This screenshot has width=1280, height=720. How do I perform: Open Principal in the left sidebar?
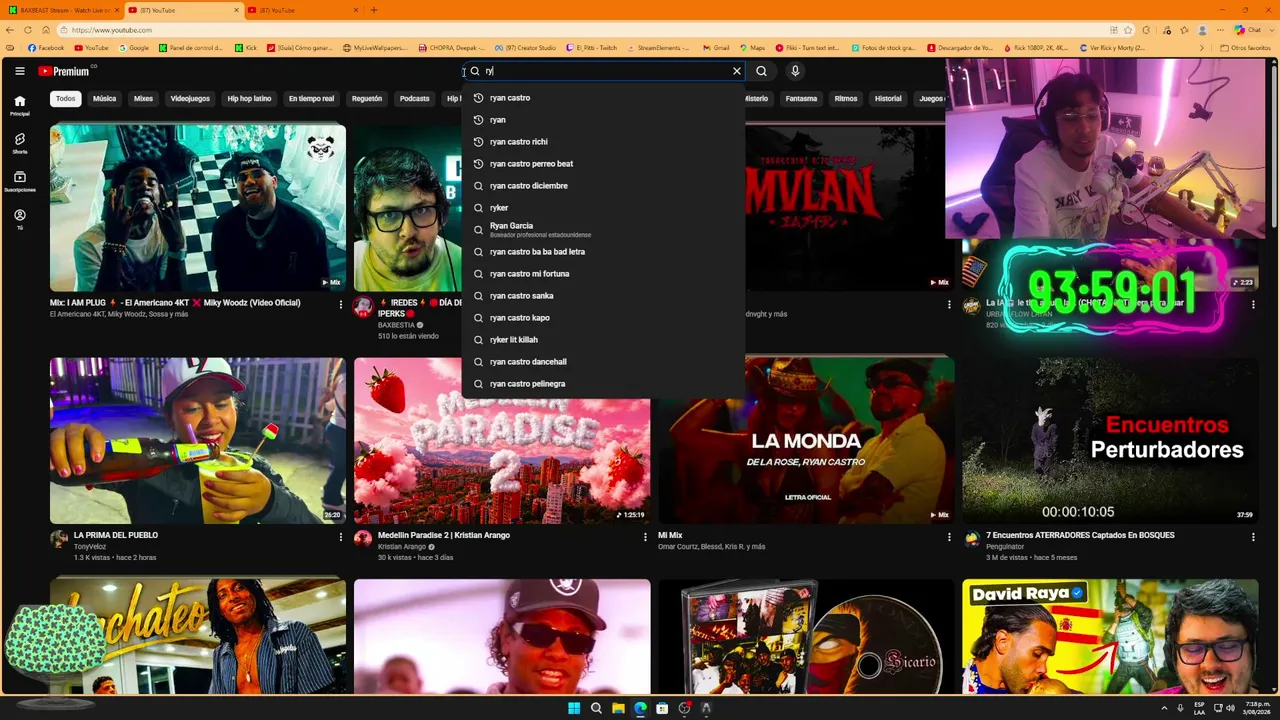click(x=19, y=105)
